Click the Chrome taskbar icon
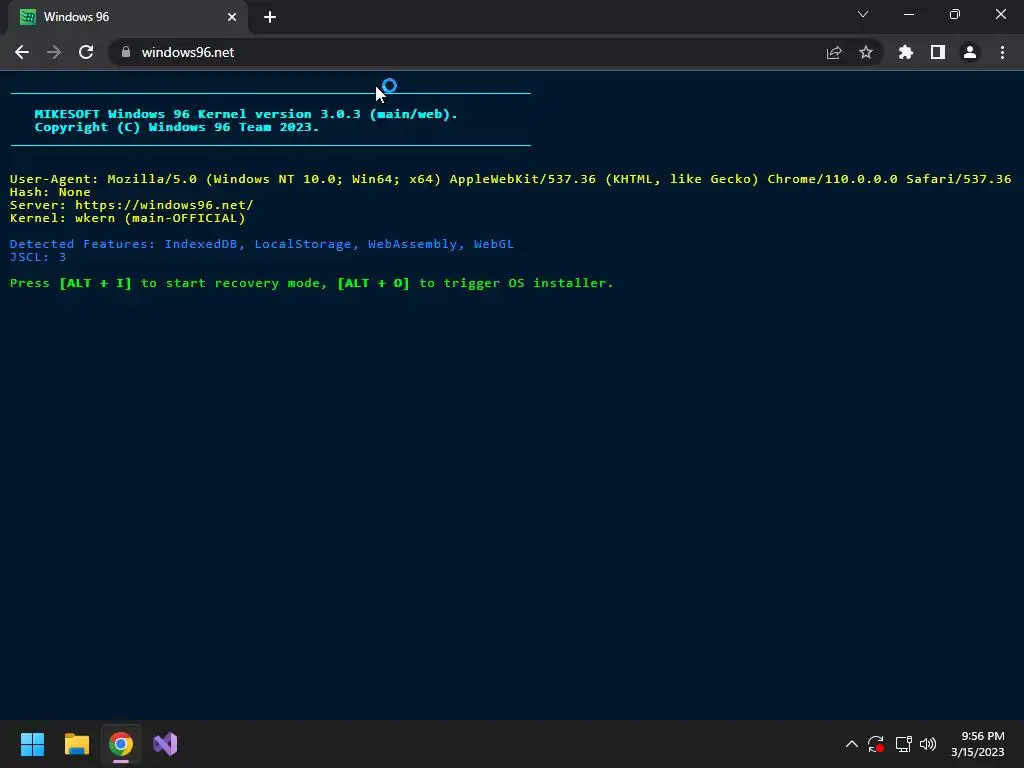 tap(121, 744)
